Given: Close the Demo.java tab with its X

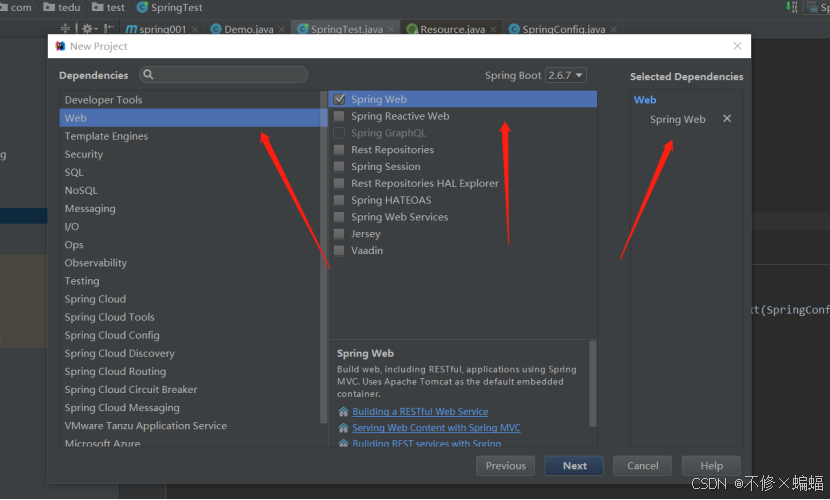Looking at the screenshot, I should tap(282, 30).
